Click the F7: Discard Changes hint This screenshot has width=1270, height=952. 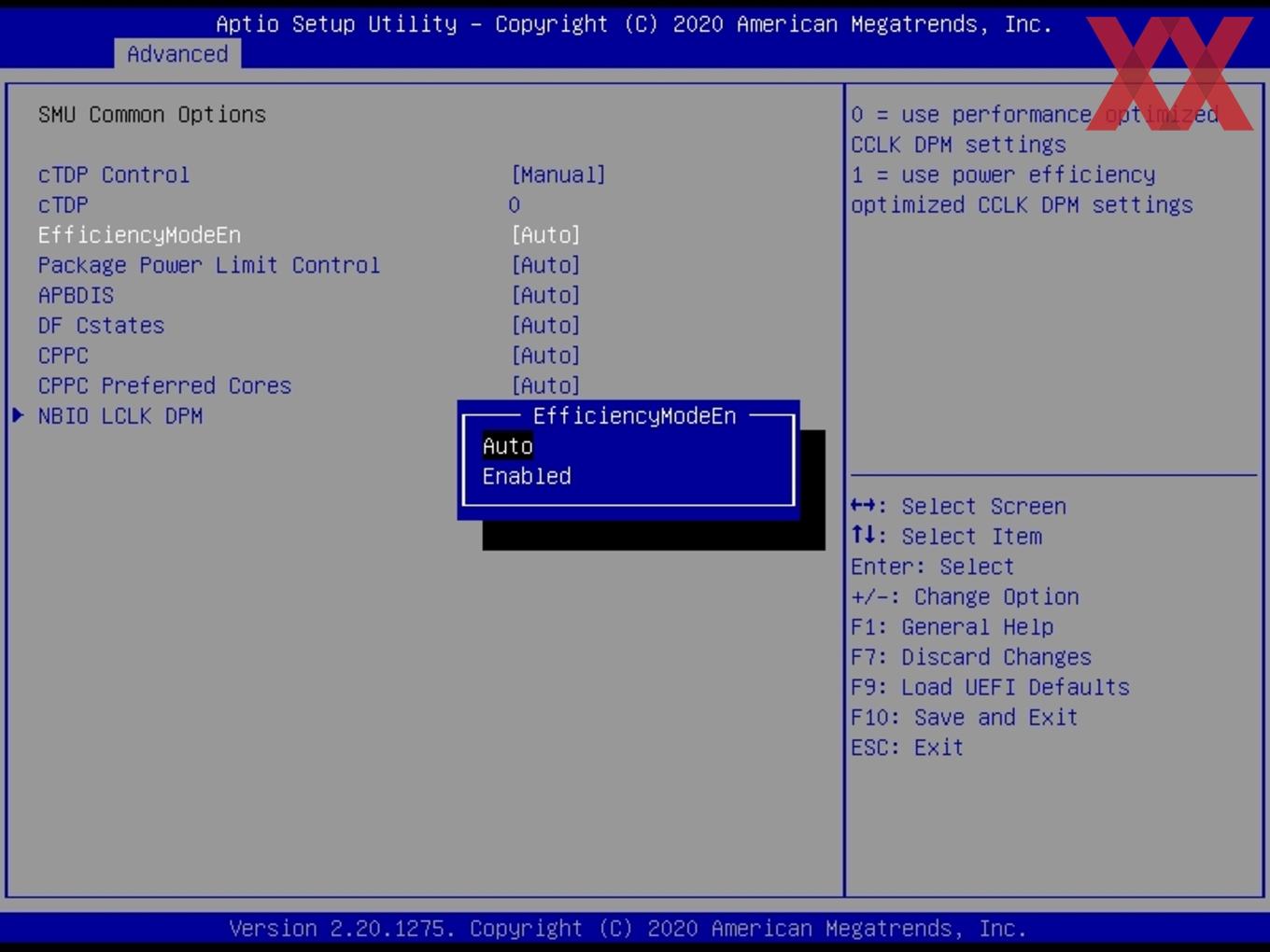click(x=970, y=657)
